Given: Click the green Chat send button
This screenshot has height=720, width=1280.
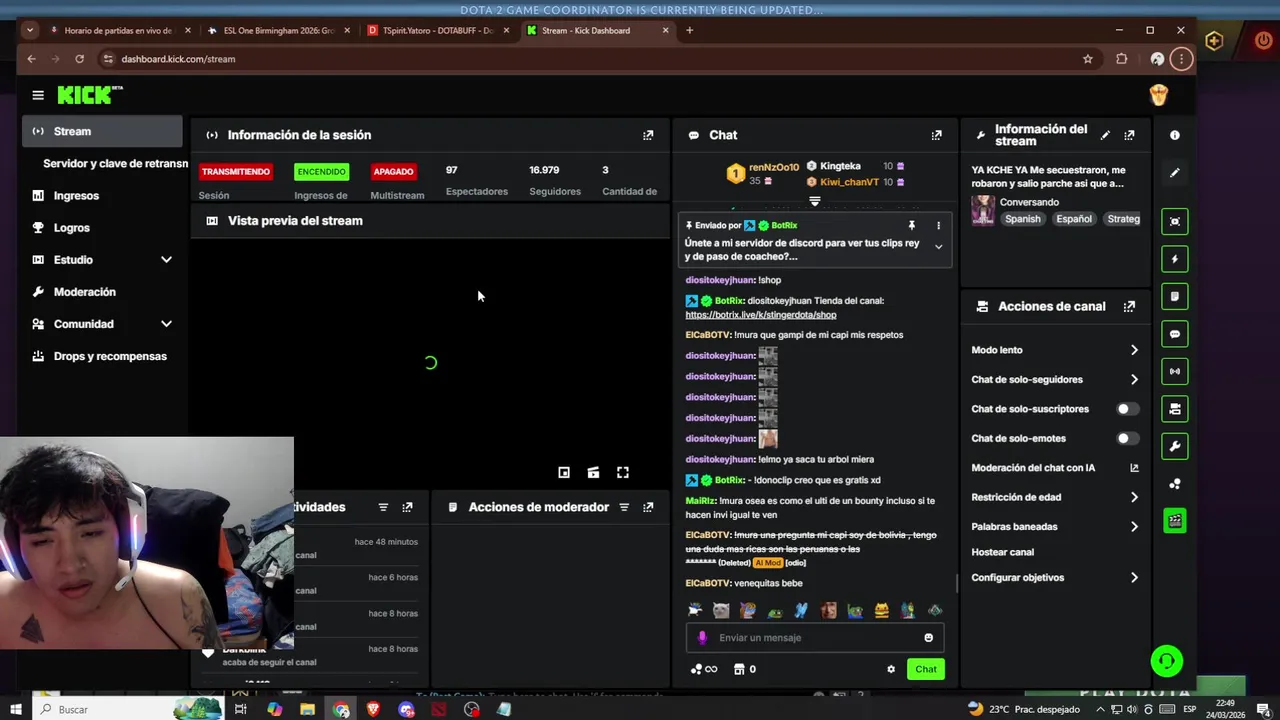Looking at the screenshot, I should (x=926, y=669).
